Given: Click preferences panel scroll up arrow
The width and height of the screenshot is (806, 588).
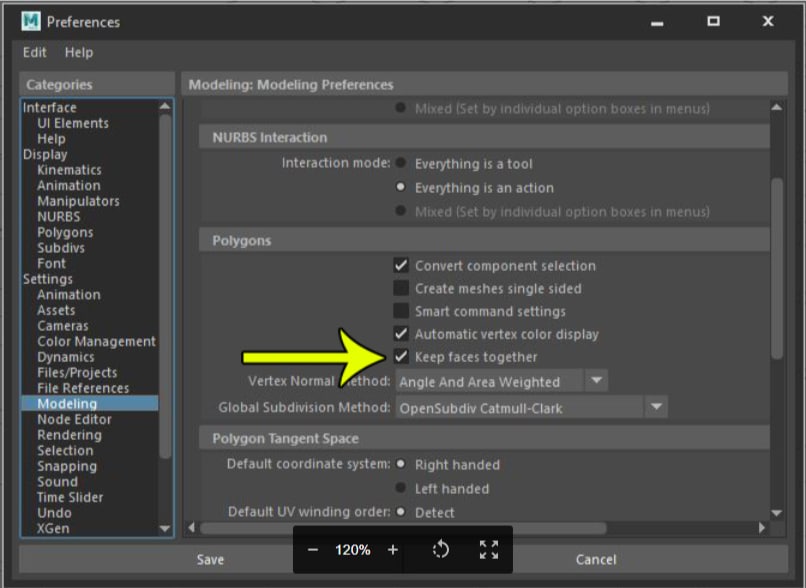Looking at the screenshot, I should (x=777, y=107).
